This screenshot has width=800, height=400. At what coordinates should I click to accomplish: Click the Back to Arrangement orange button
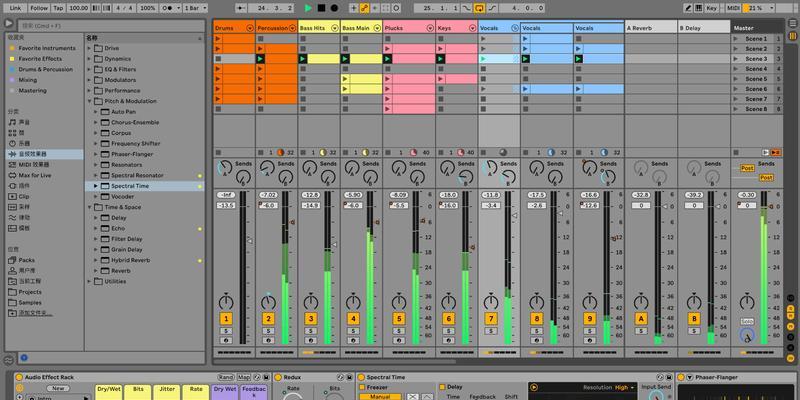click(x=776, y=152)
